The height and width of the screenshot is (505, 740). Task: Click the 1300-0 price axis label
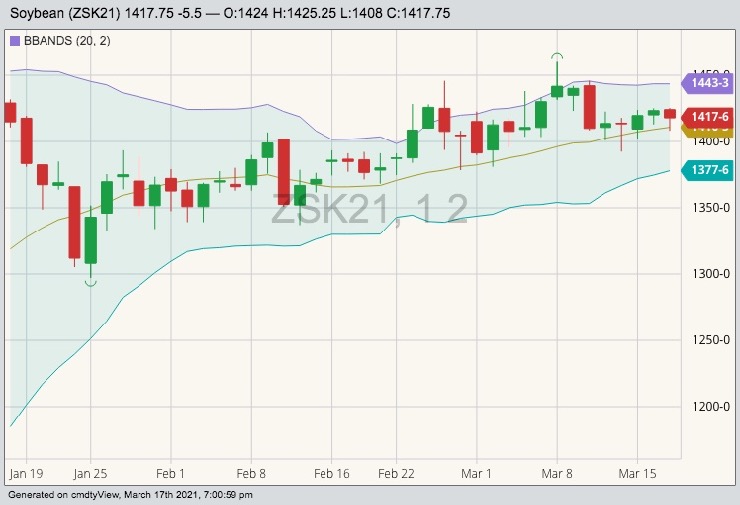709,274
